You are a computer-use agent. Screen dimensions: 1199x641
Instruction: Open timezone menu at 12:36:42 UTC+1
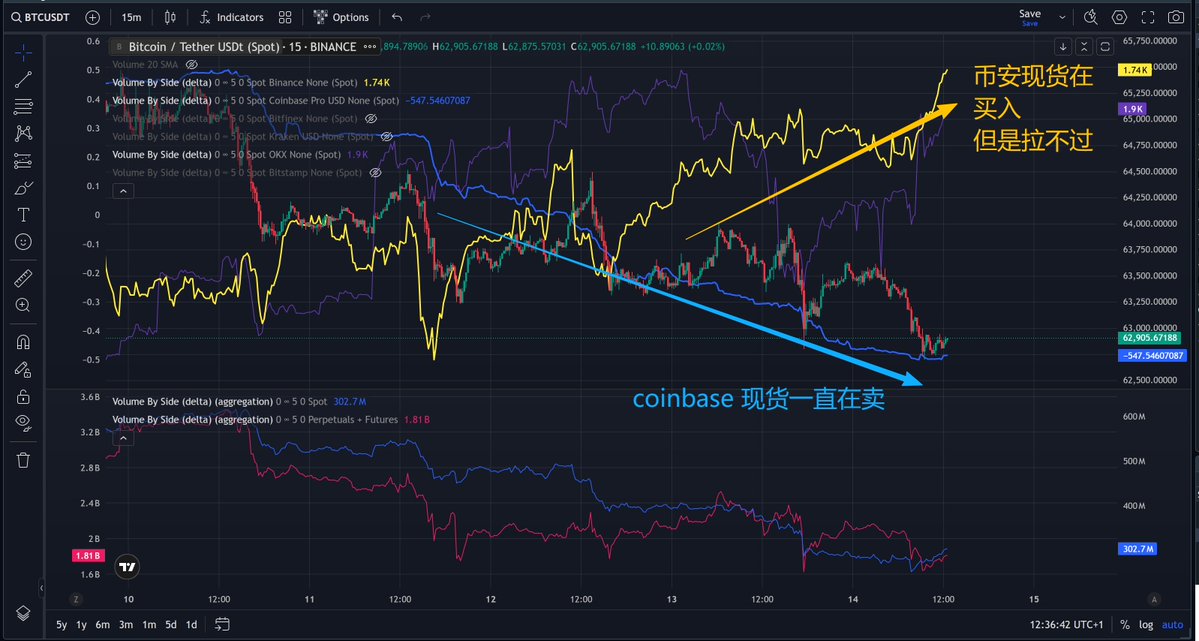pos(1066,624)
